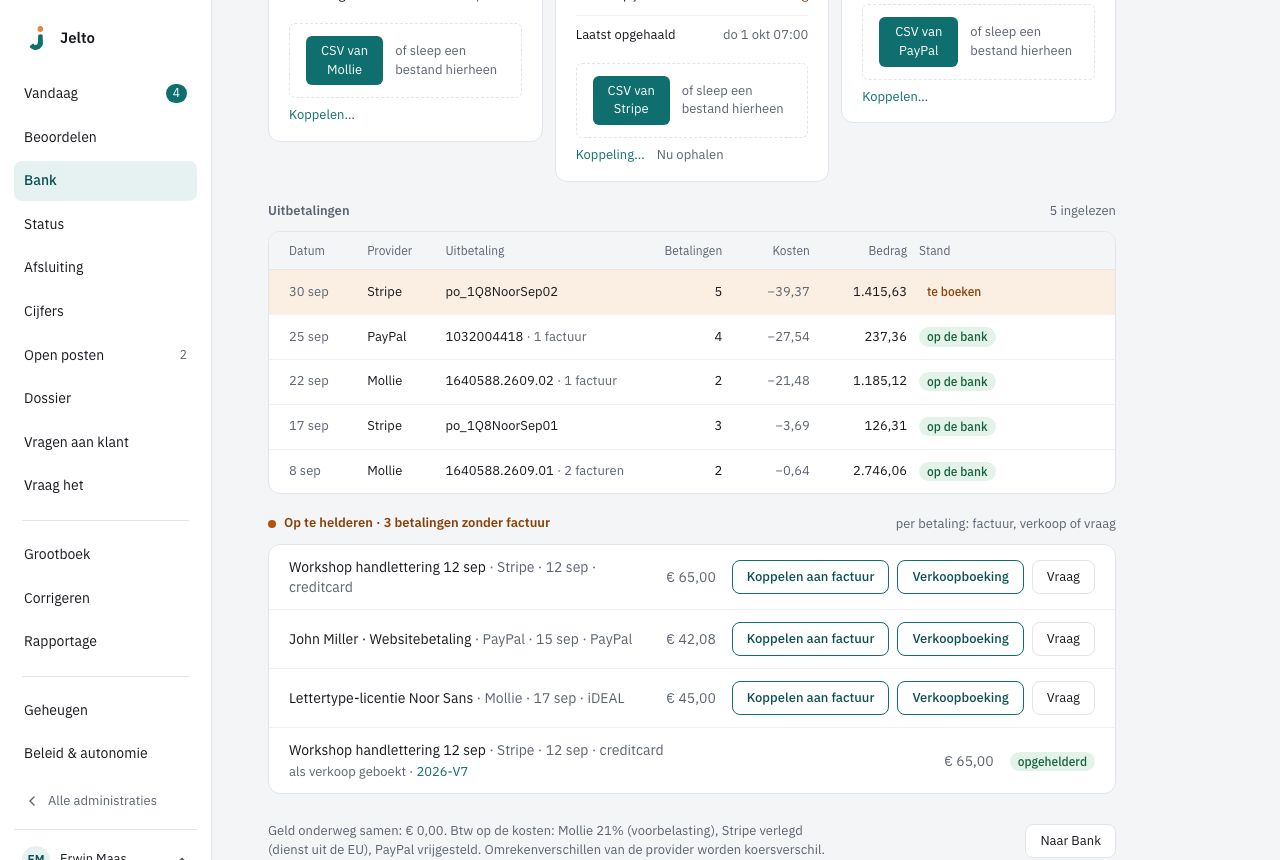This screenshot has width=1280, height=860.
Task: Select Stripe payout po_1Q8NoorSep01
Action: point(692,426)
